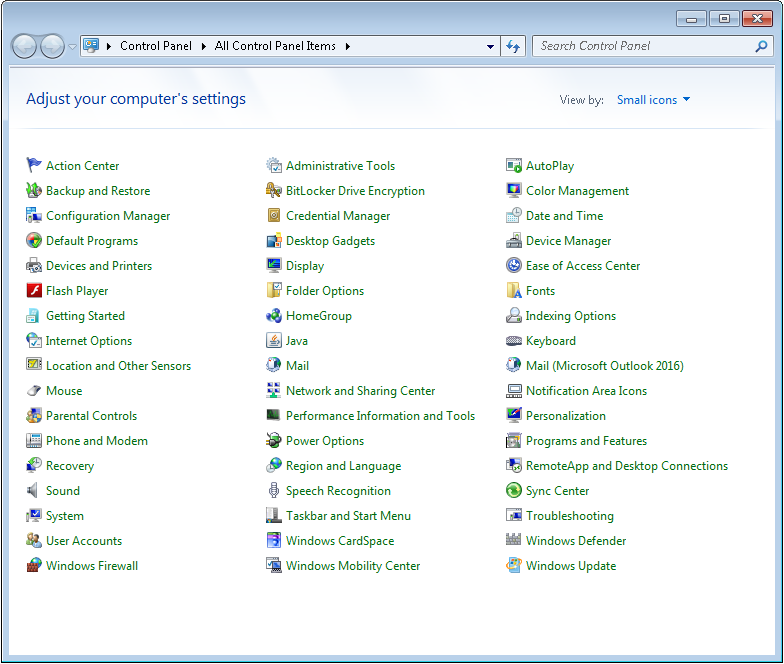784x664 pixels.
Task: Open the Color Management link
Action: click(x=578, y=190)
